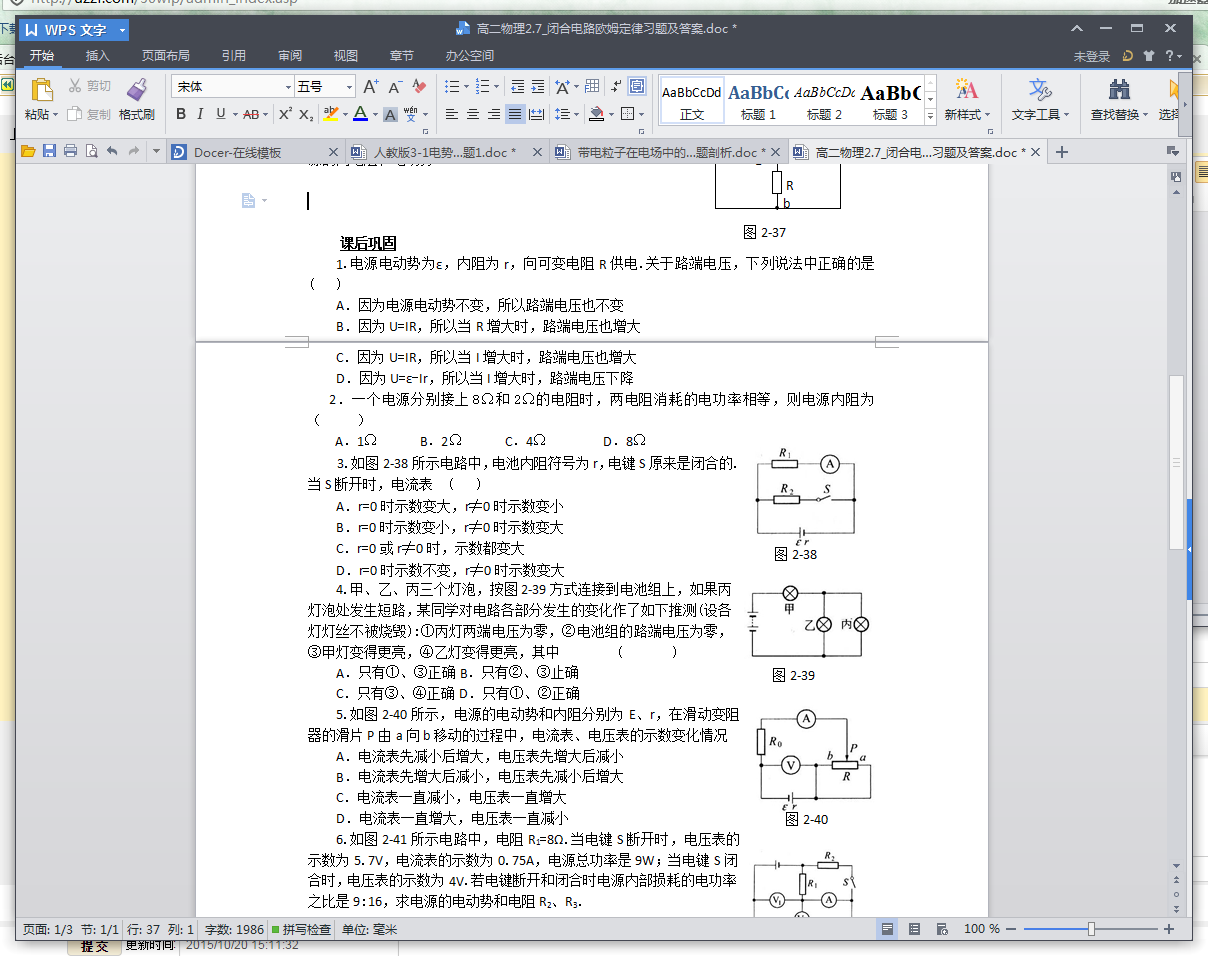The width and height of the screenshot is (1208, 956).
Task: Close the Docer-在线模板 tab
Action: click(x=335, y=152)
